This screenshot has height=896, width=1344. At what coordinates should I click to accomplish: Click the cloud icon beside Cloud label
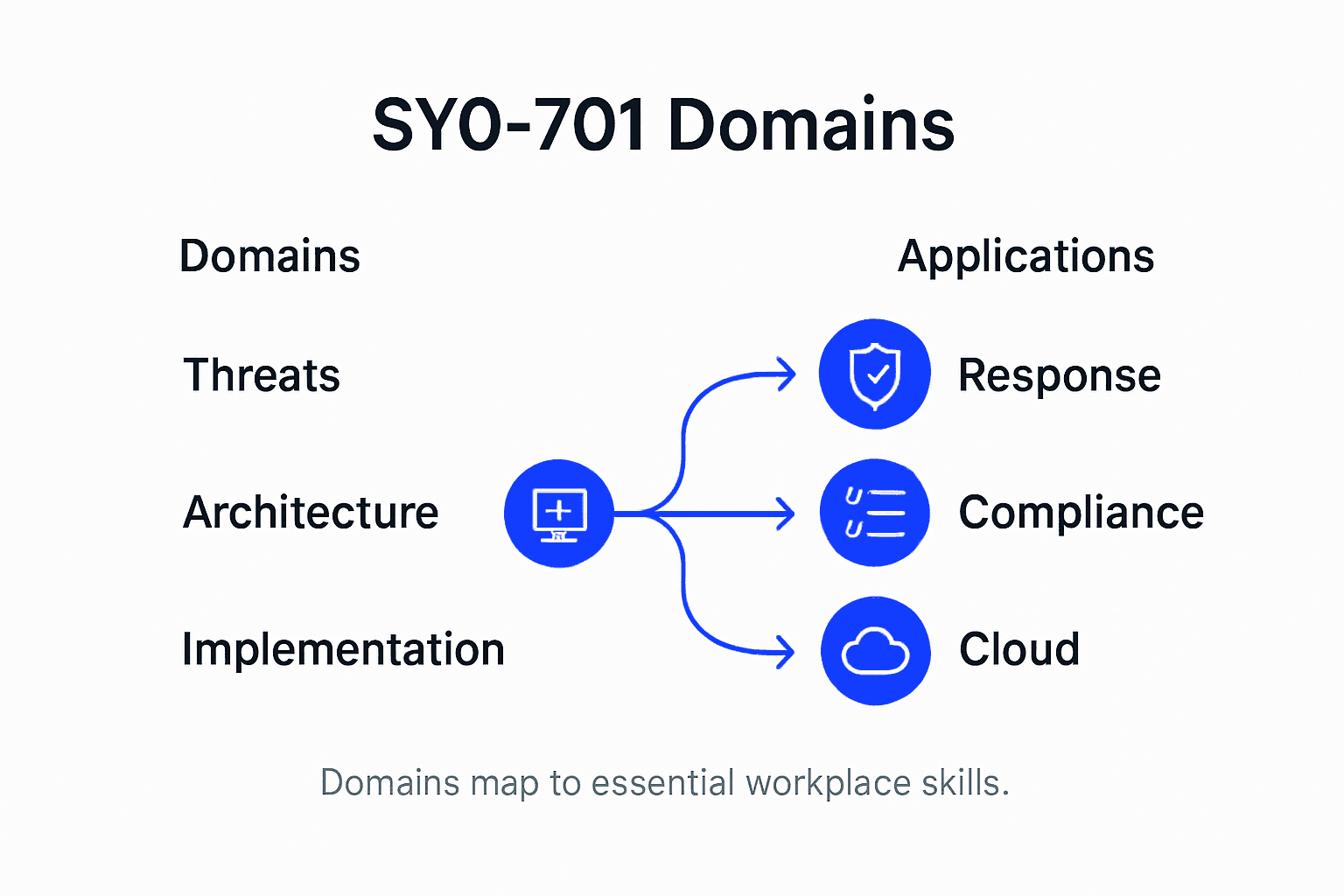[874, 650]
